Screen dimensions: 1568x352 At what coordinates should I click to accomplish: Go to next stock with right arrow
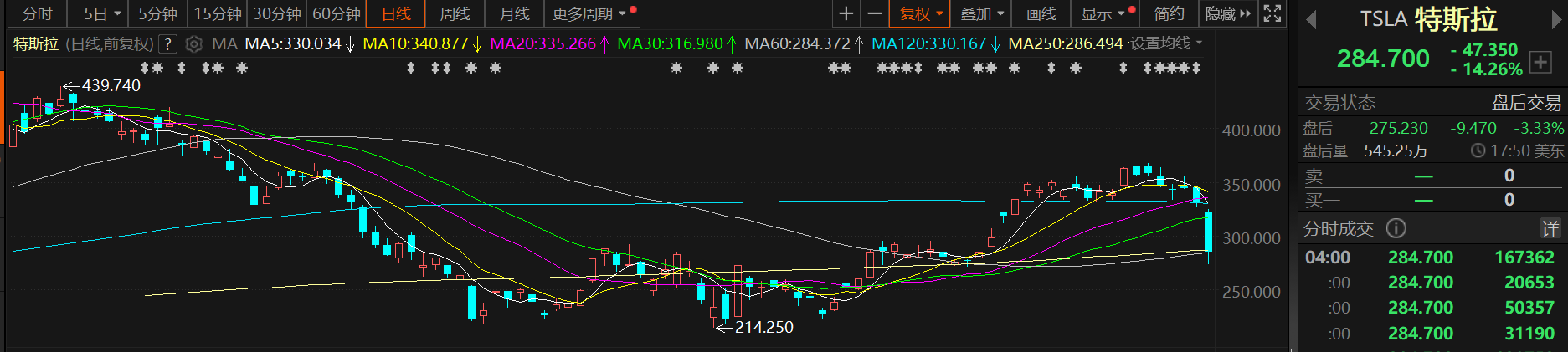tap(1557, 20)
